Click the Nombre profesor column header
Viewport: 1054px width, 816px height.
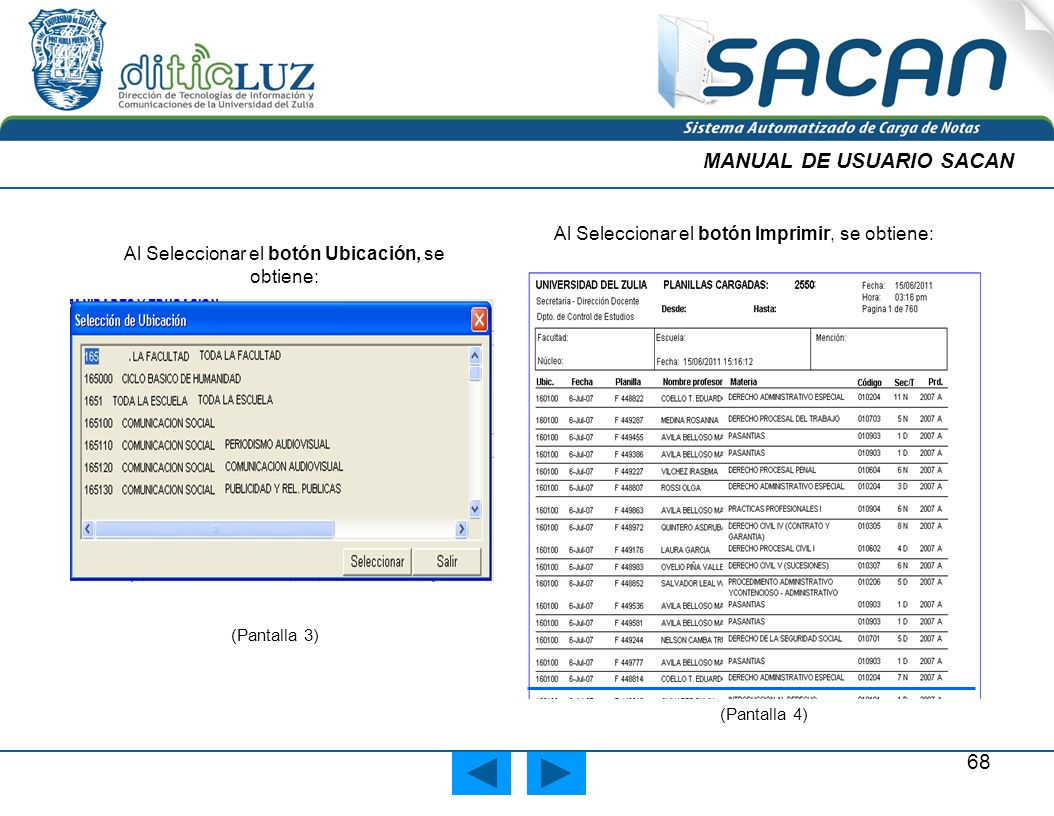pos(692,382)
